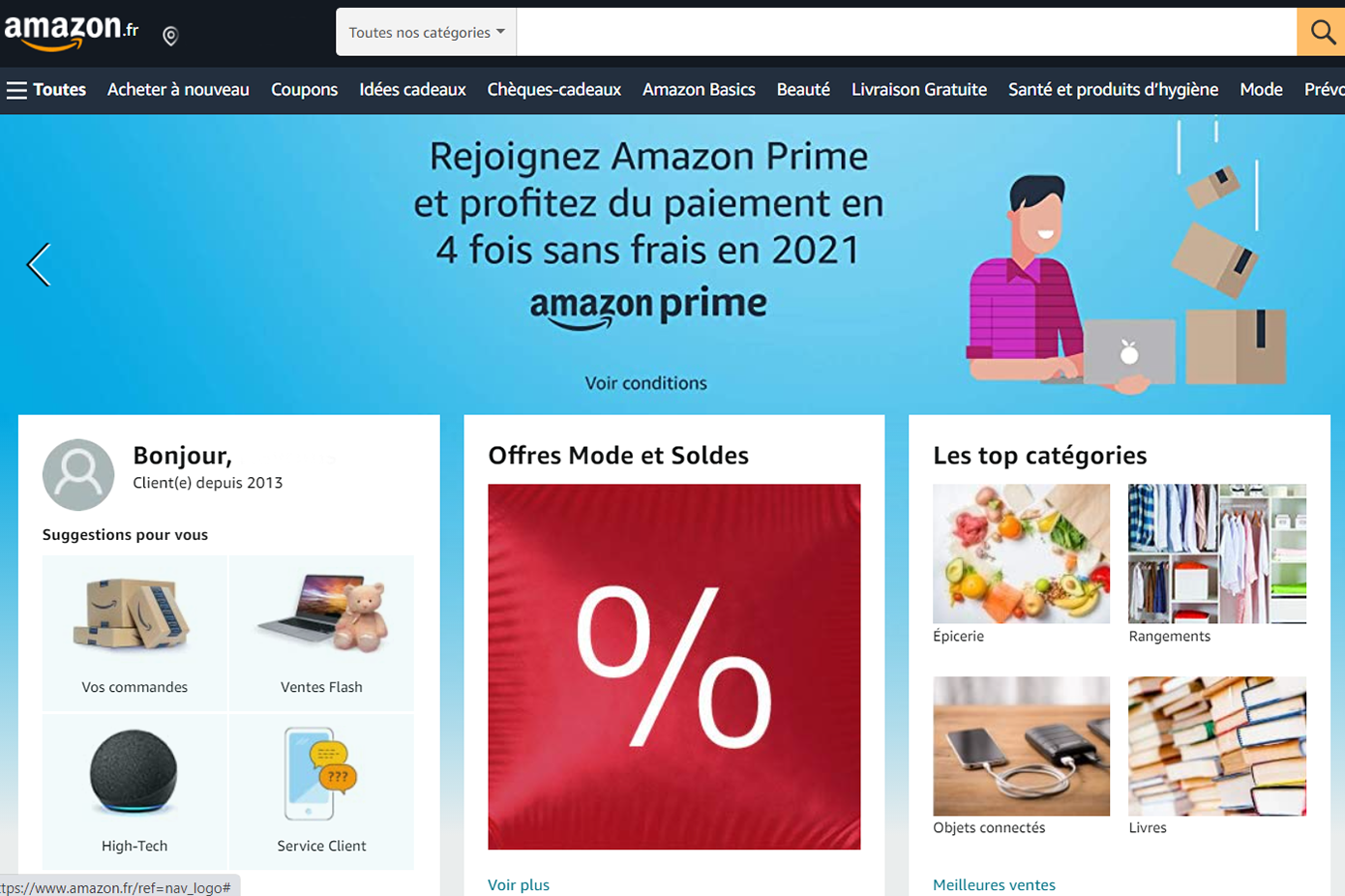Open the Toutes hamburger menu

[x=46, y=90]
